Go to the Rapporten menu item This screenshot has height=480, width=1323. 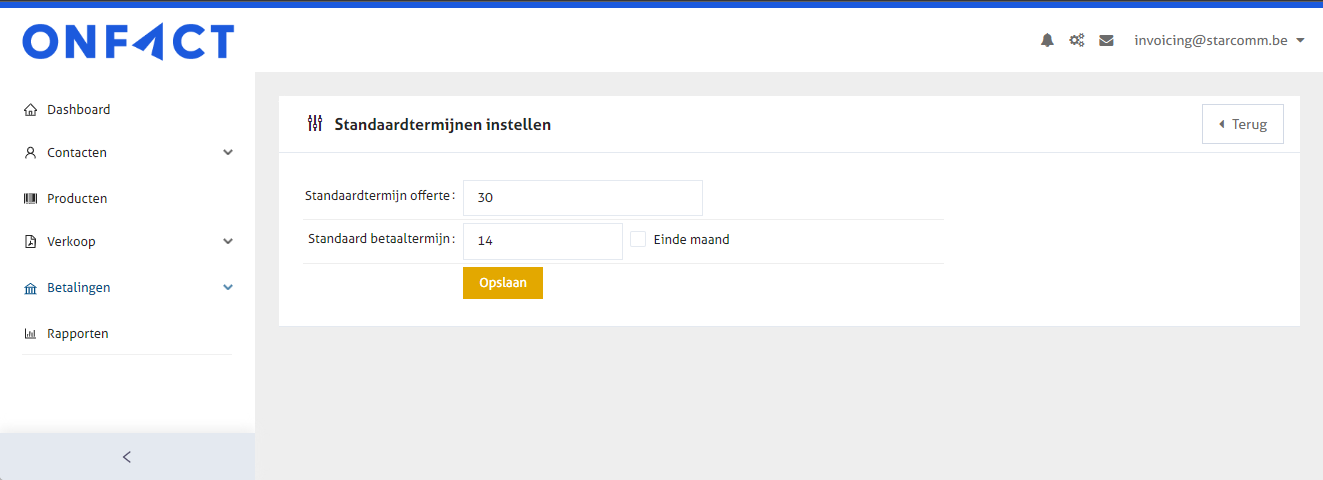pyautogui.click(x=78, y=334)
